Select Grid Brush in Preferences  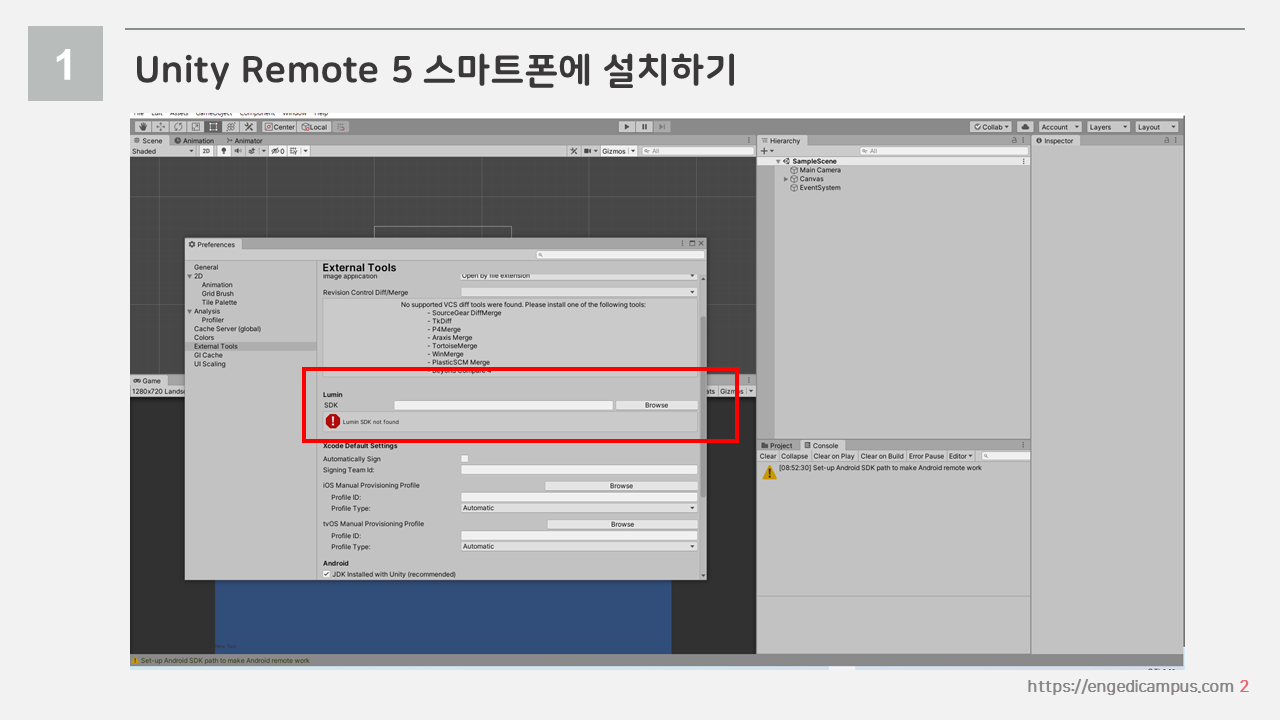(218, 294)
